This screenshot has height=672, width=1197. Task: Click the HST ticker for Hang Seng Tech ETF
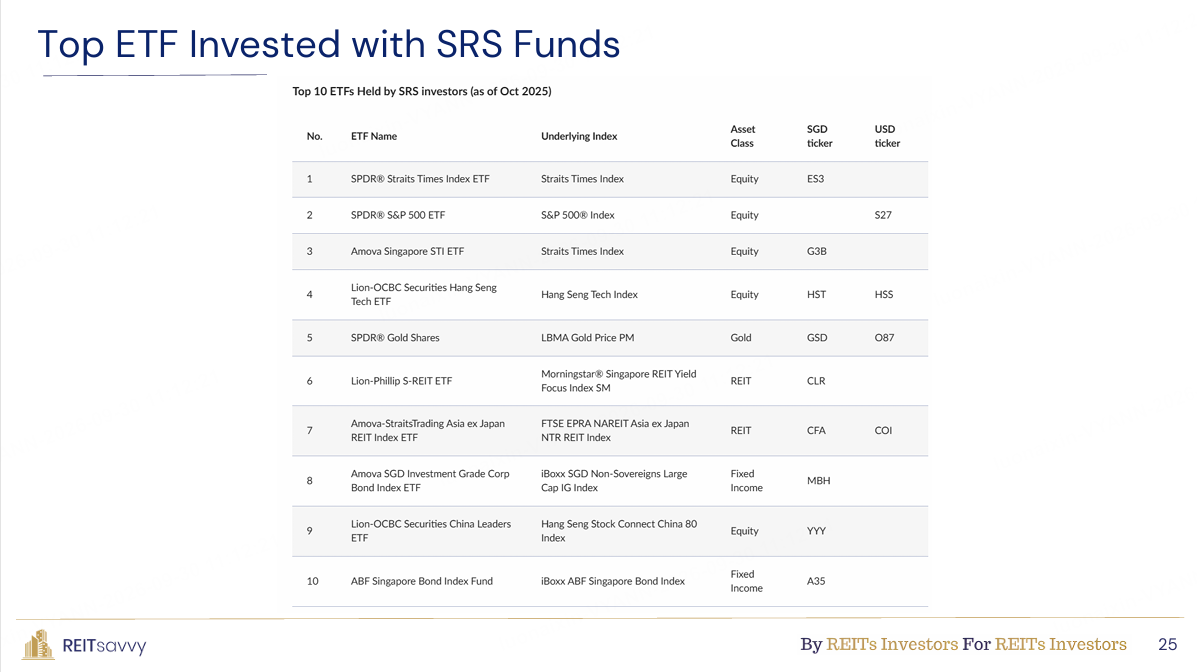tap(816, 295)
